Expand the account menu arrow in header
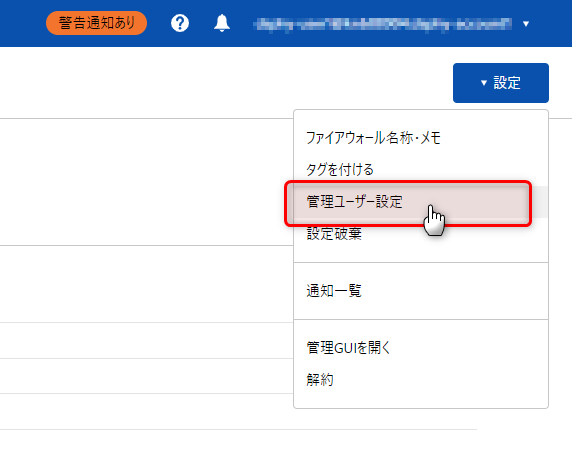 526,24
